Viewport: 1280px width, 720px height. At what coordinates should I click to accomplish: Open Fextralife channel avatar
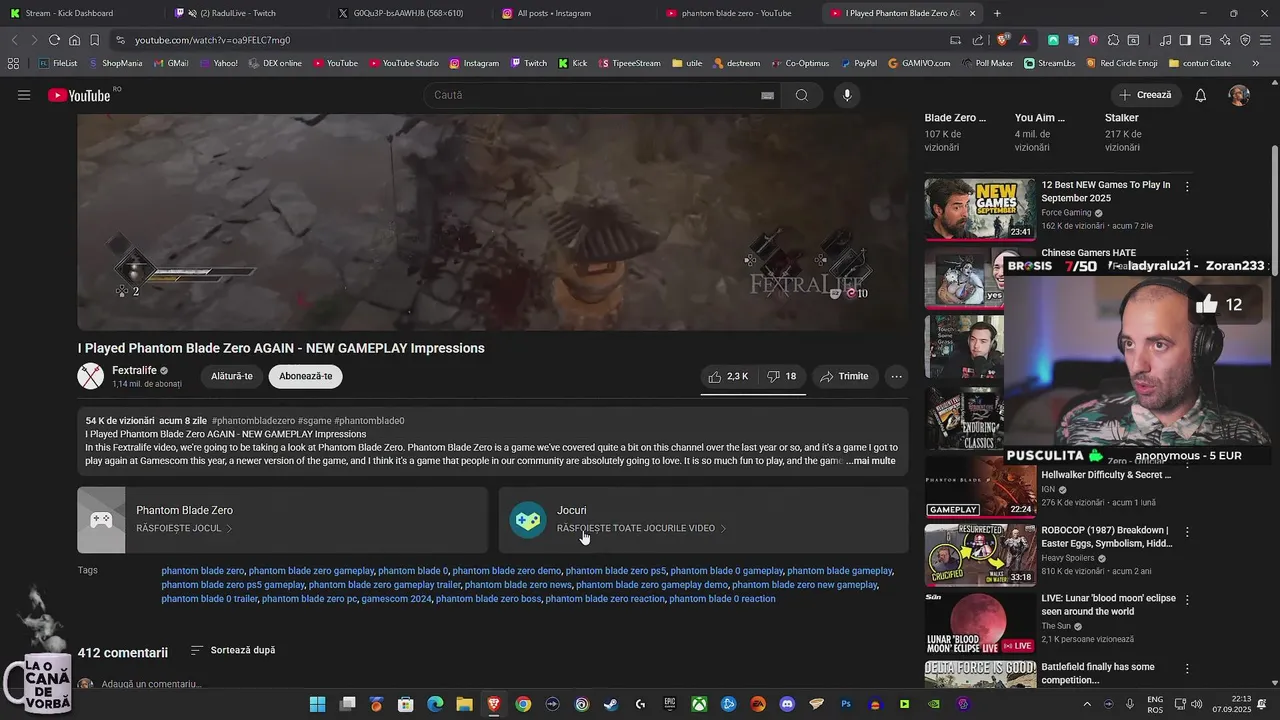[x=90, y=376]
